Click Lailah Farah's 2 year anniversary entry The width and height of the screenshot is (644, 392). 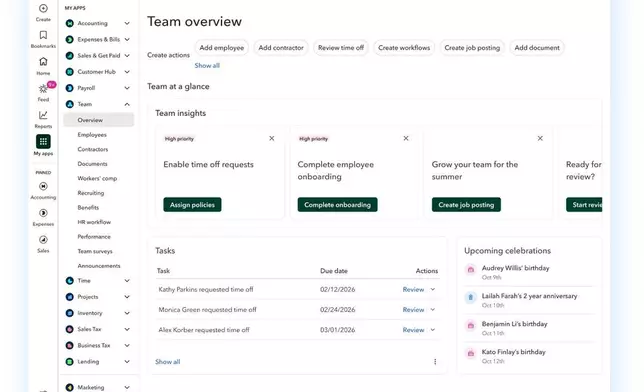(529, 300)
